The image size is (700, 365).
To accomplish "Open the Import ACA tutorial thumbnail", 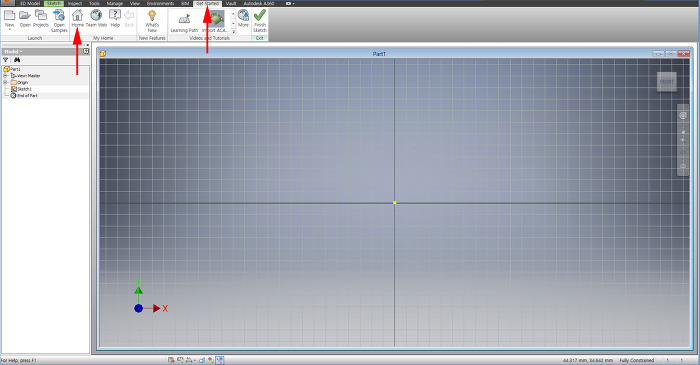I will tap(217, 19).
